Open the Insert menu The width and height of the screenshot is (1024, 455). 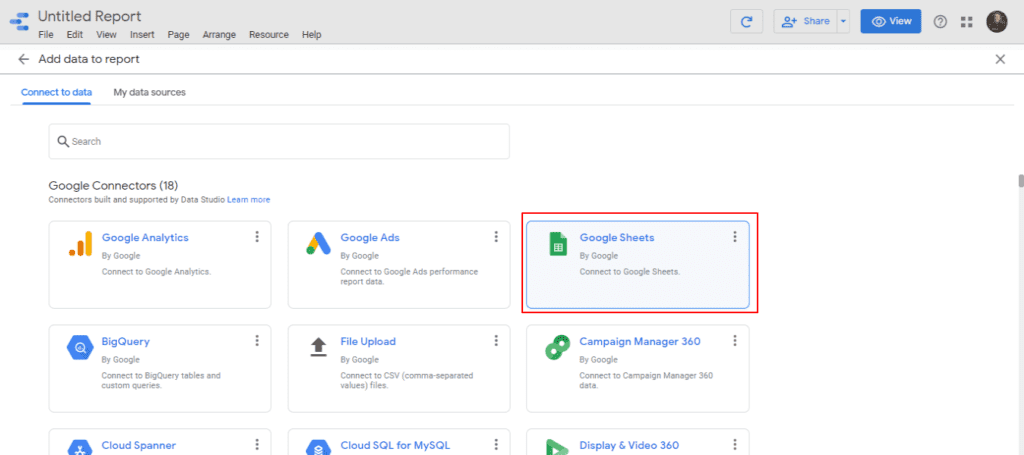click(142, 35)
